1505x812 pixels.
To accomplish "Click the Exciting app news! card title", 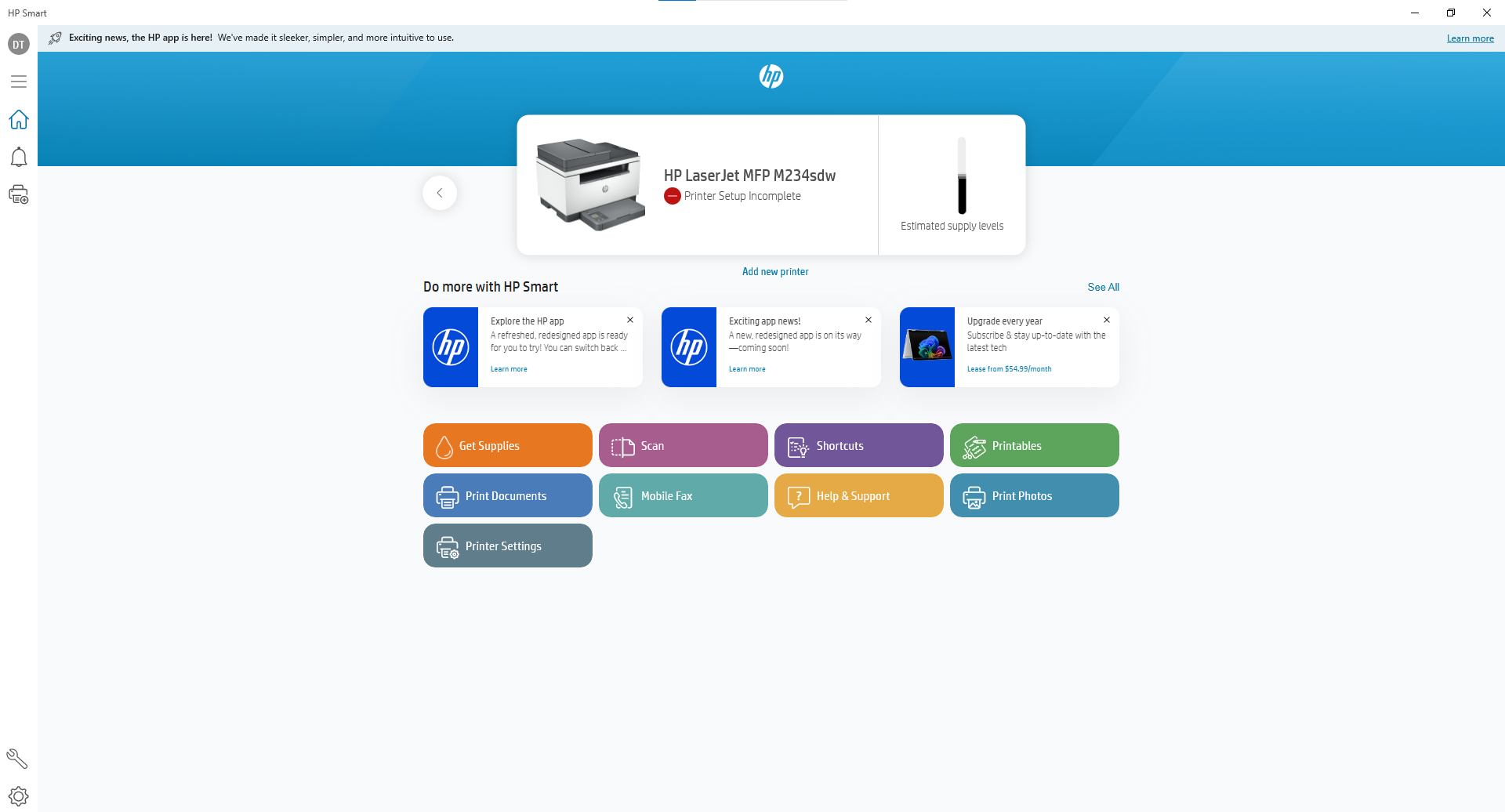I will click(x=764, y=321).
